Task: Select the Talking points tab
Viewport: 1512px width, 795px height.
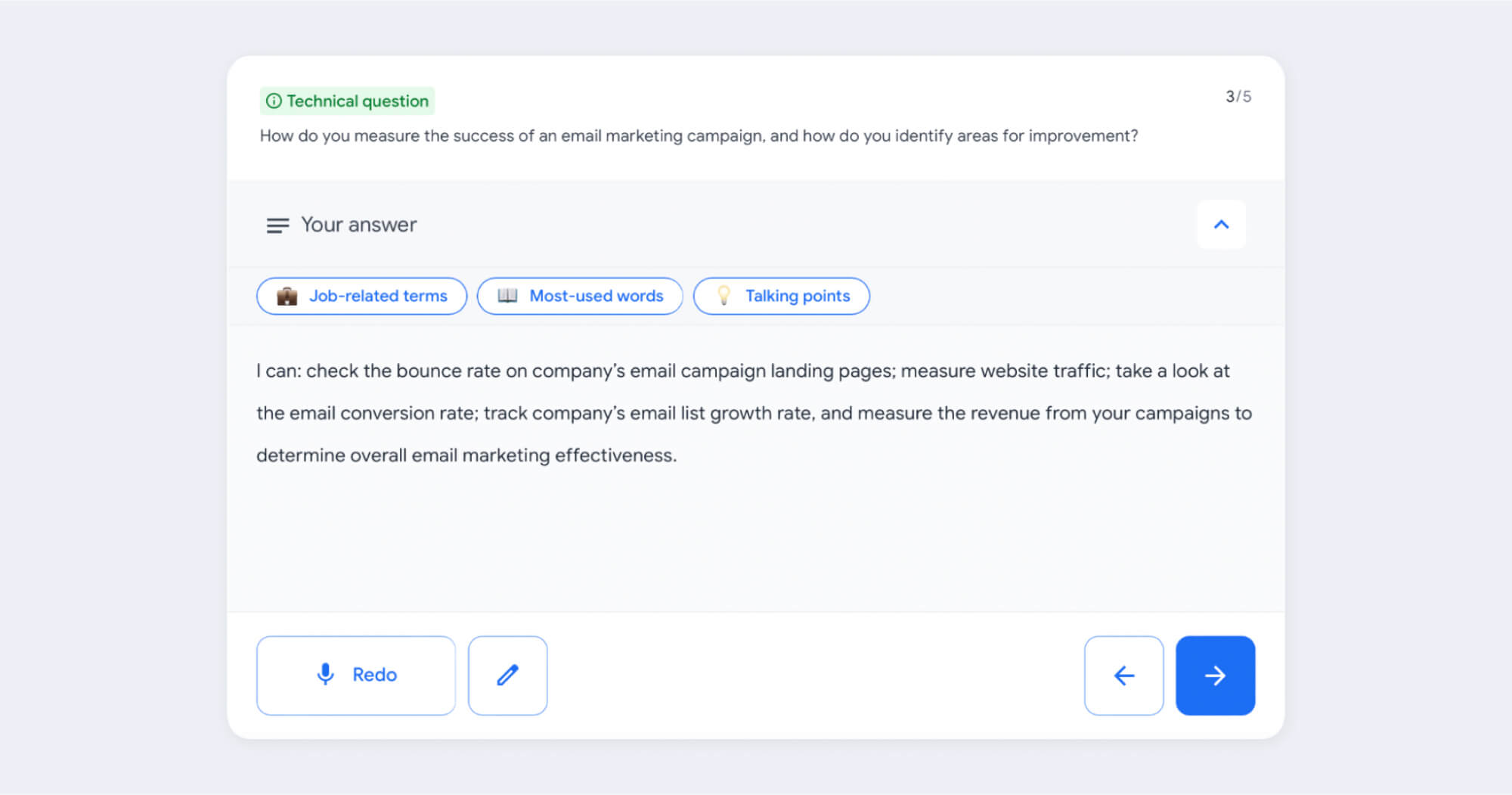Action: (798, 296)
